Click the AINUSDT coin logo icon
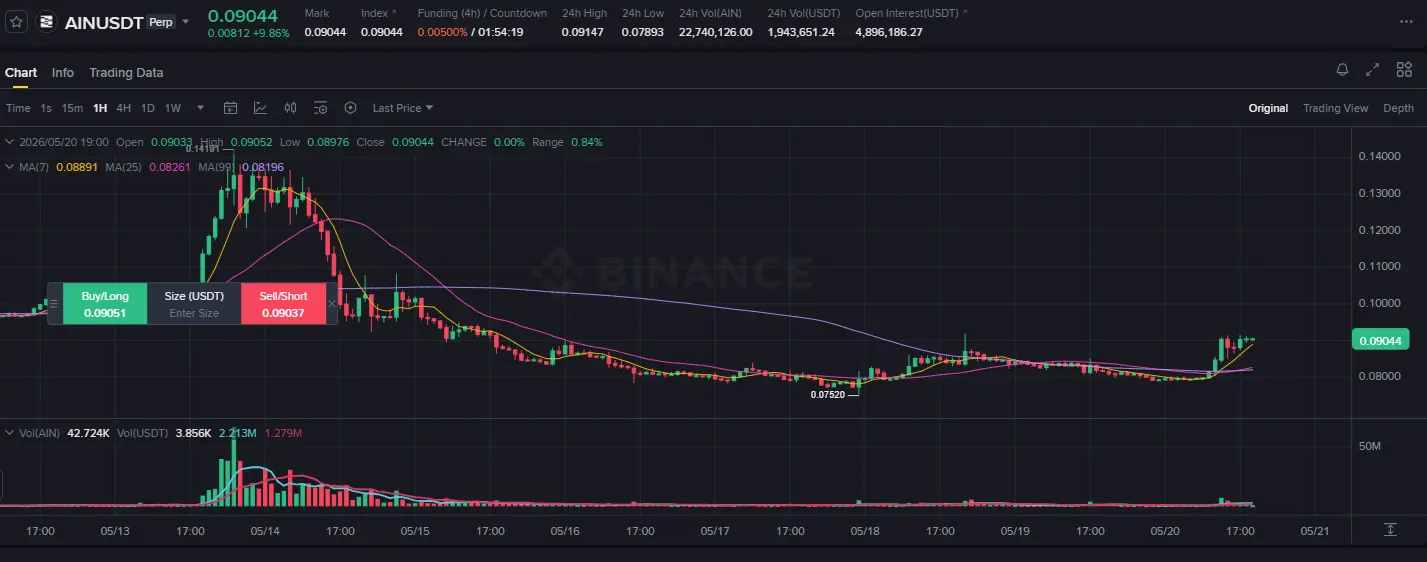This screenshot has width=1427, height=562. point(47,22)
